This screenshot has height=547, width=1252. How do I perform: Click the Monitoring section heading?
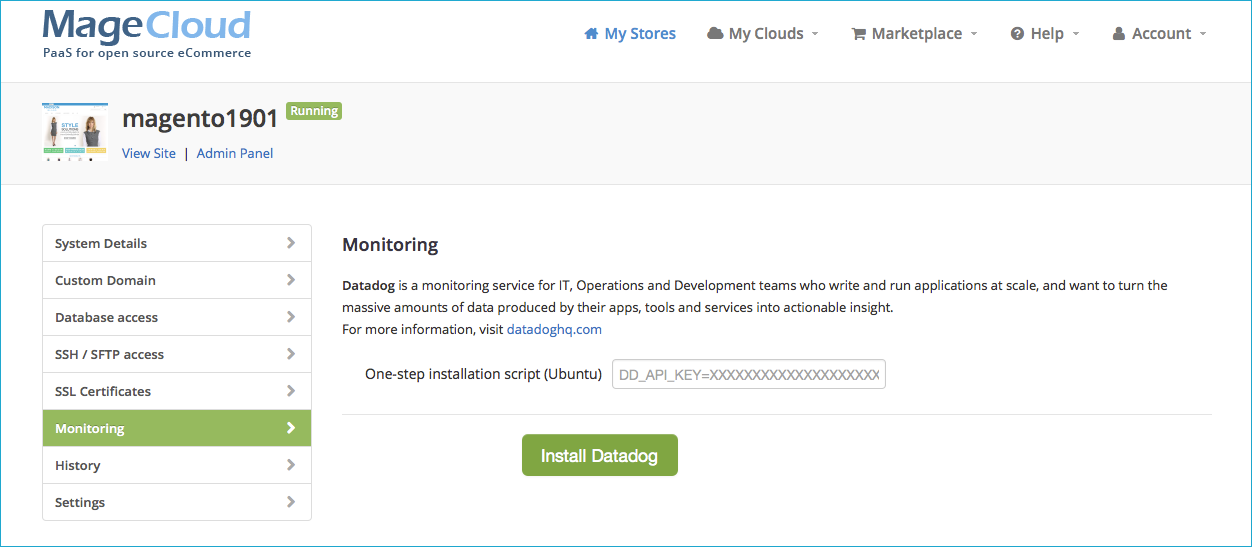pos(390,244)
